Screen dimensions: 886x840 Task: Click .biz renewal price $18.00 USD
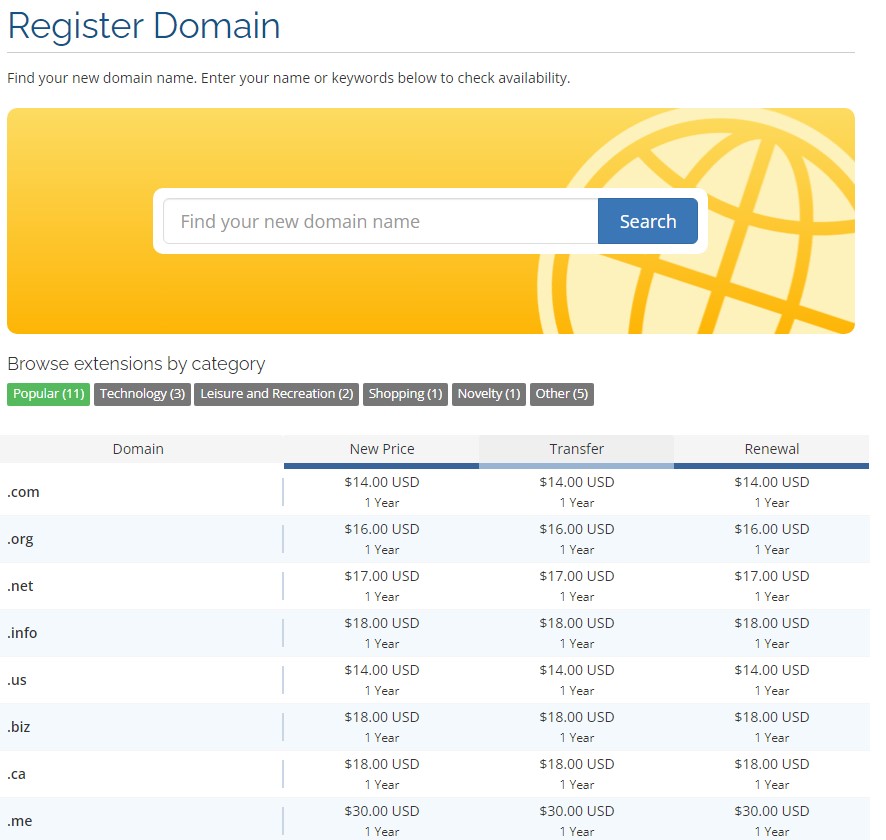pyautogui.click(x=772, y=717)
